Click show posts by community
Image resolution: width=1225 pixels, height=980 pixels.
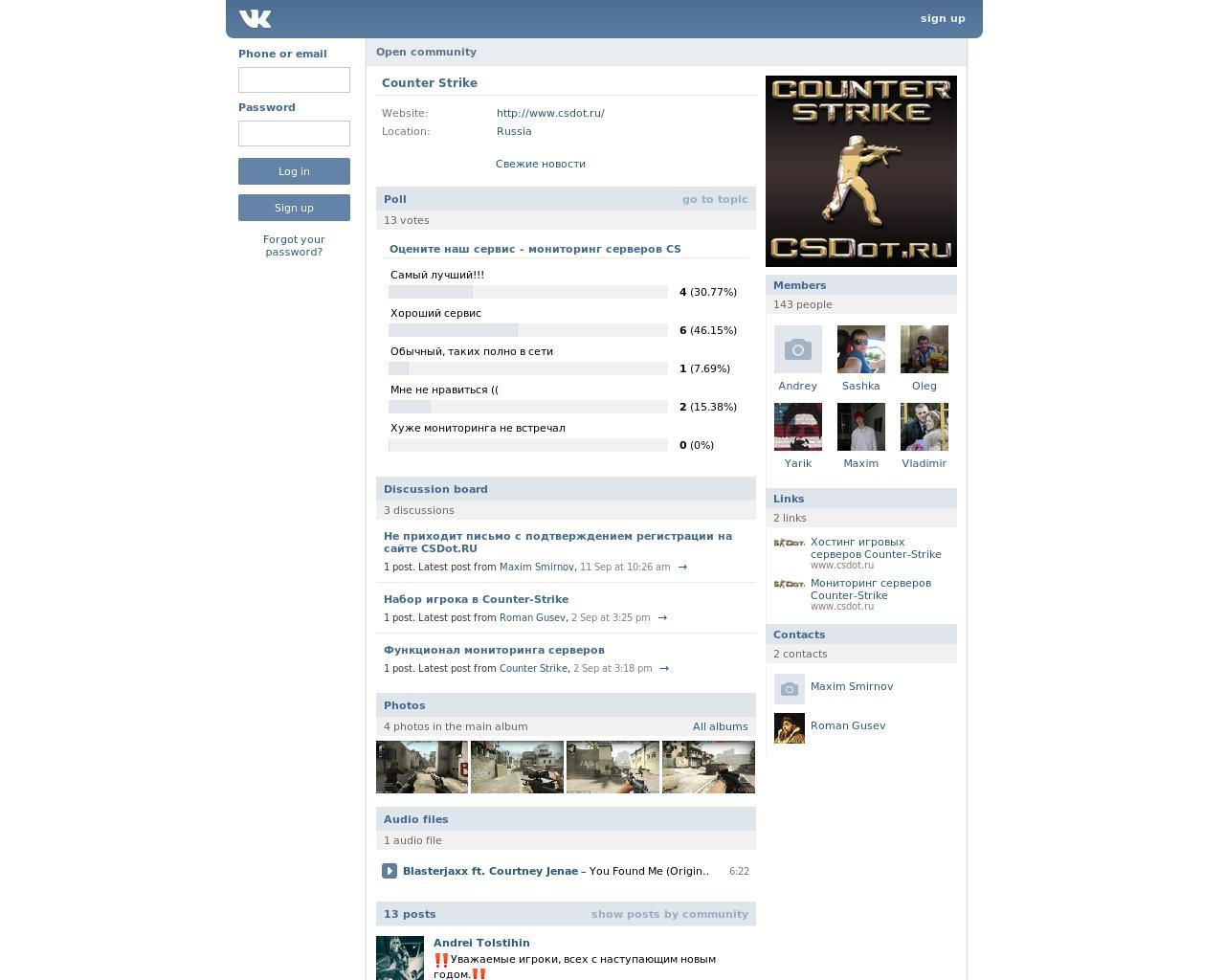(670, 914)
